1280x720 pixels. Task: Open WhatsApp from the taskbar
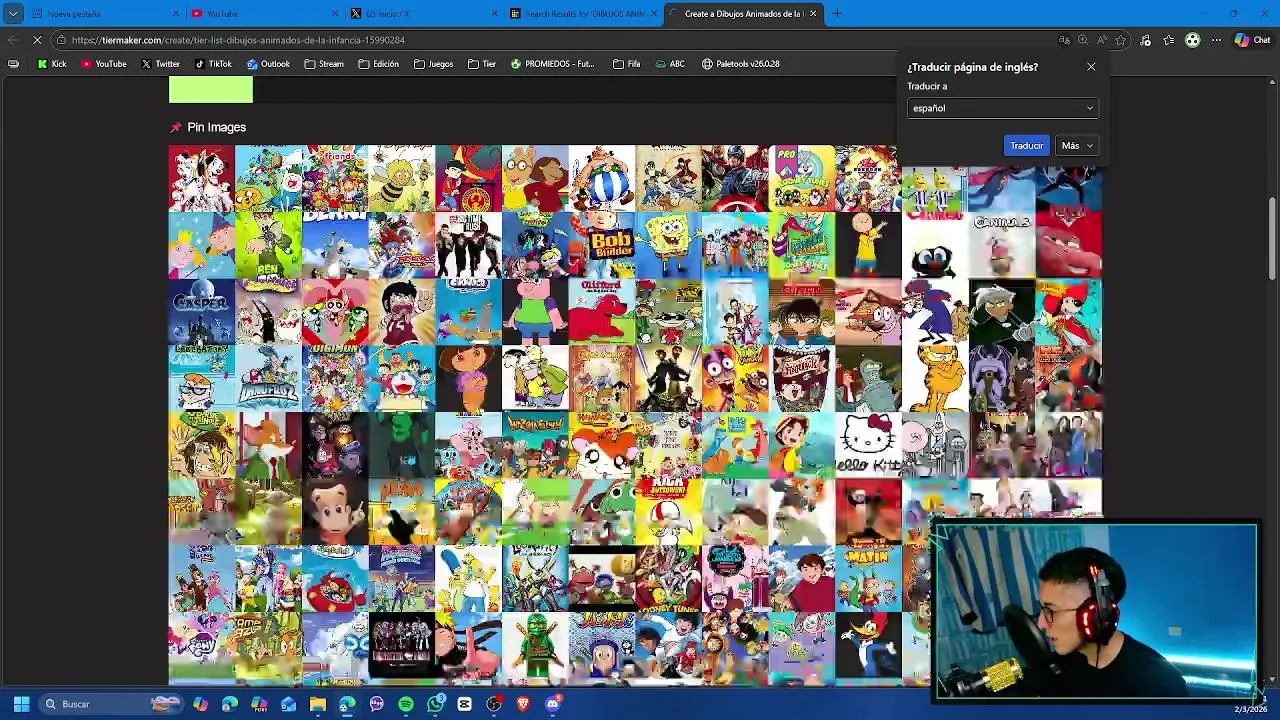coord(435,704)
